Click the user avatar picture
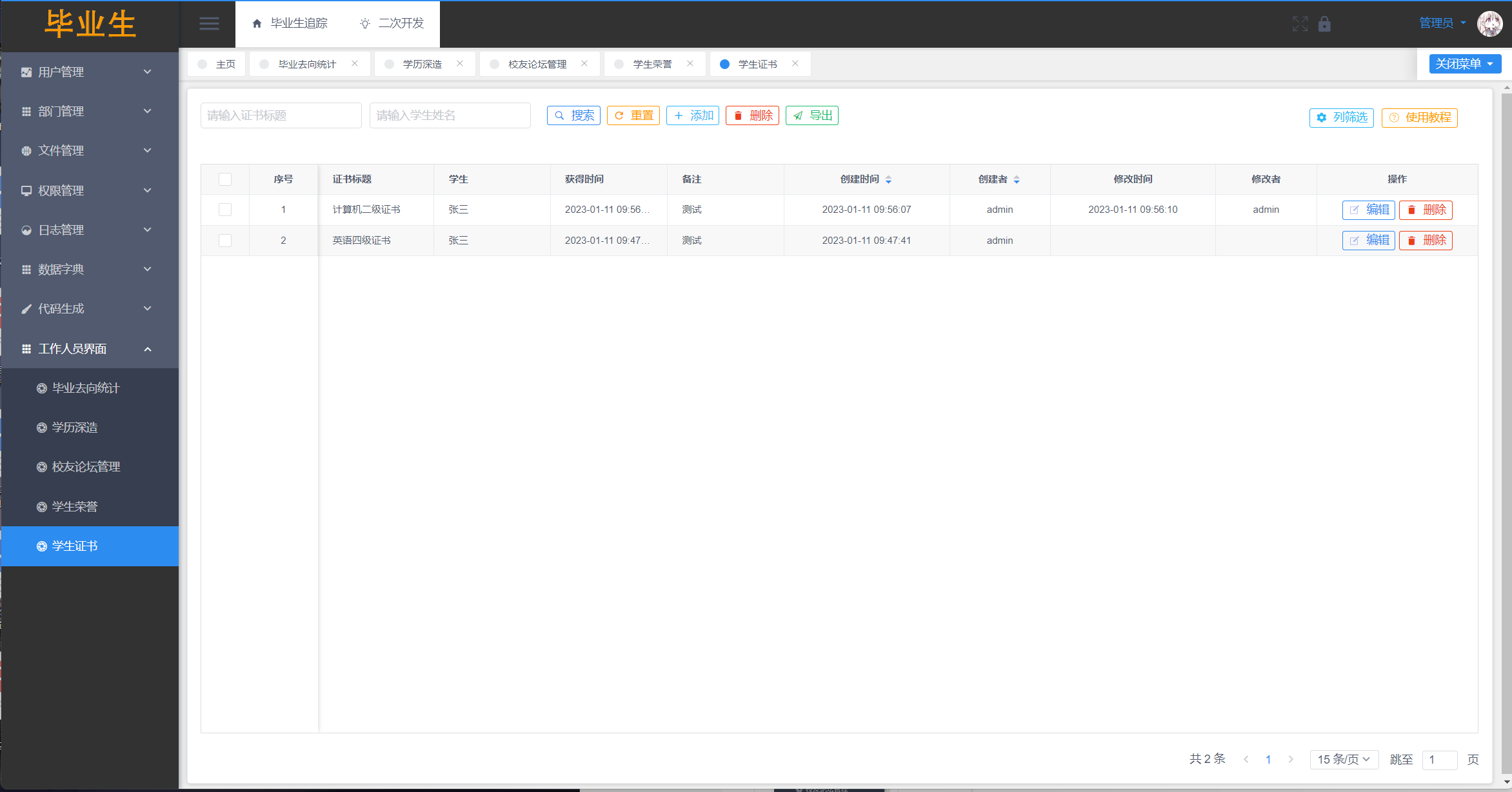1512x792 pixels. (x=1489, y=24)
